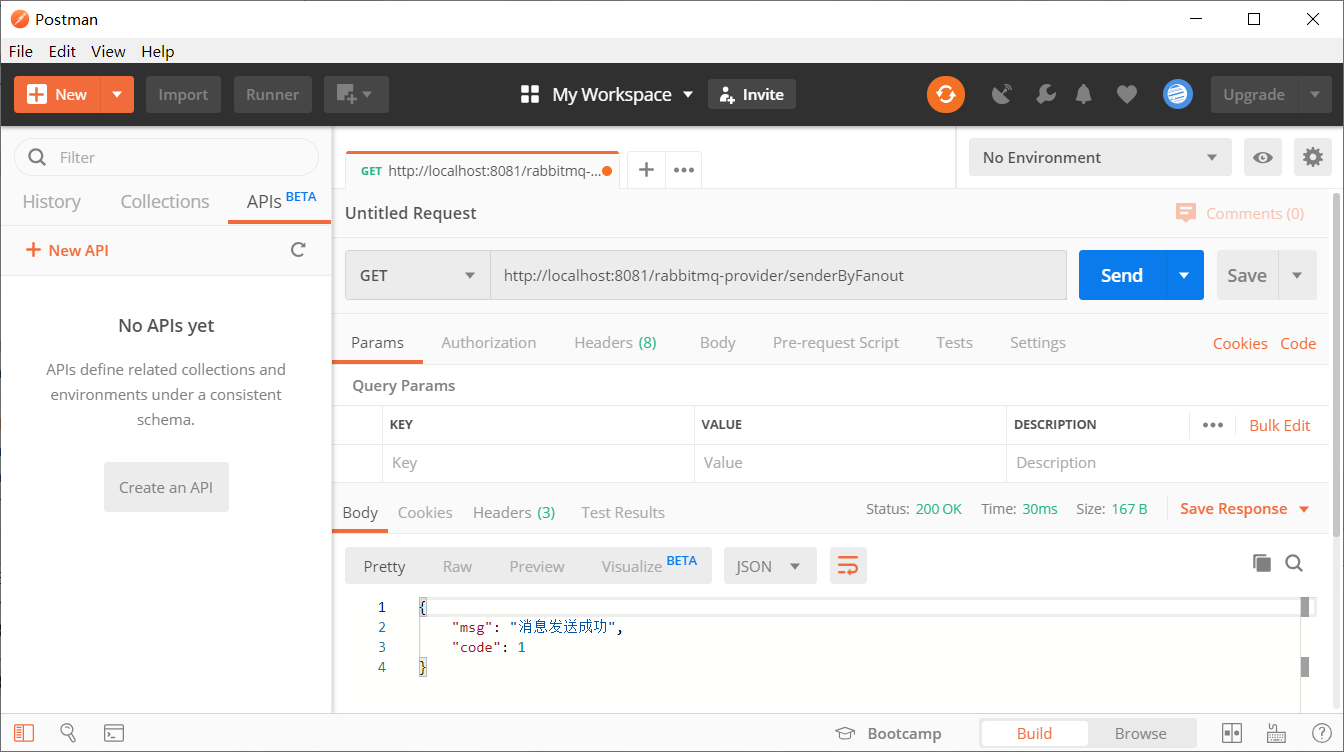
Task: Open the Send options arrow
Action: pos(1184,275)
